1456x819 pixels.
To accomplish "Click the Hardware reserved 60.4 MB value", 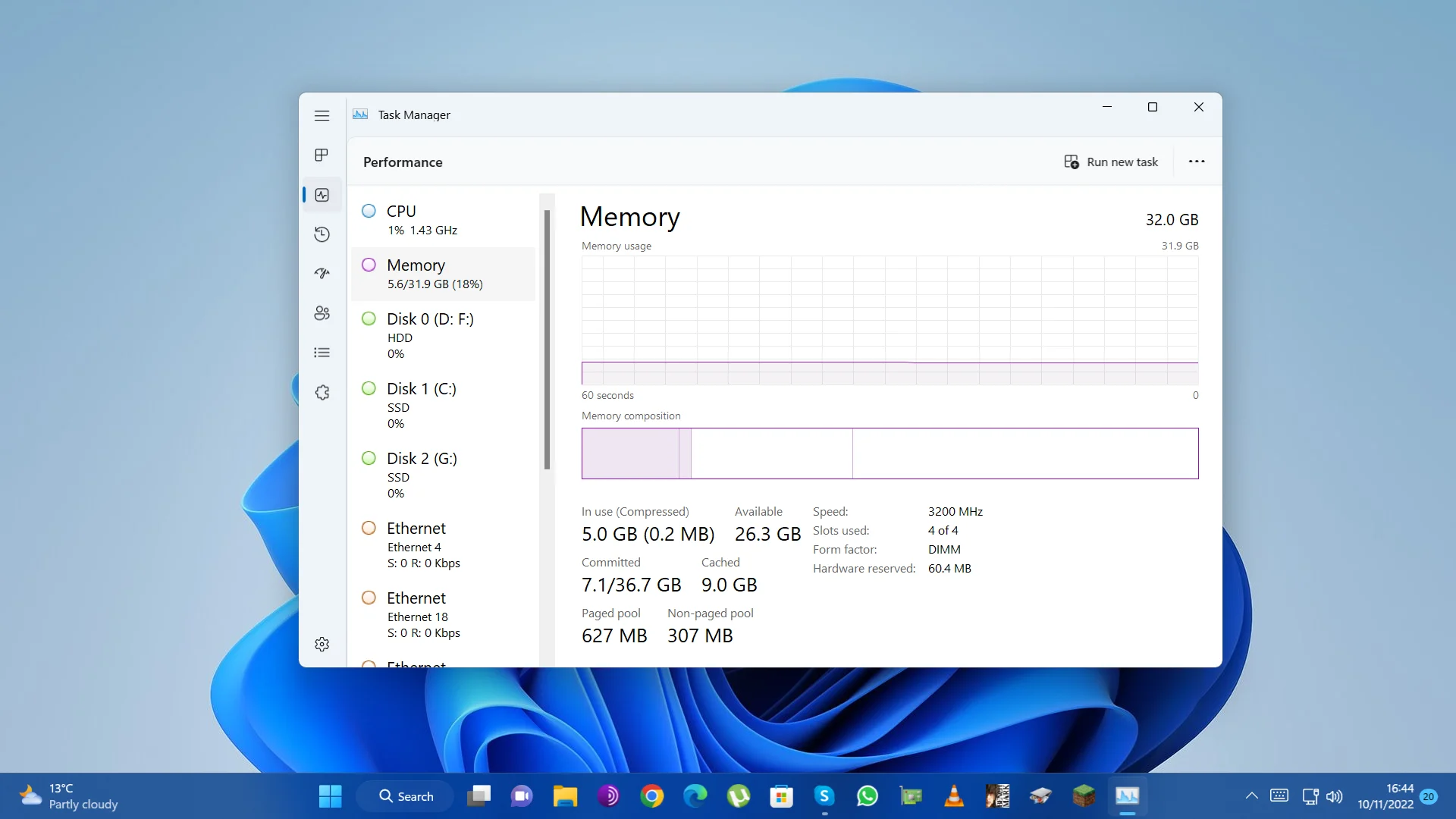I will (949, 569).
